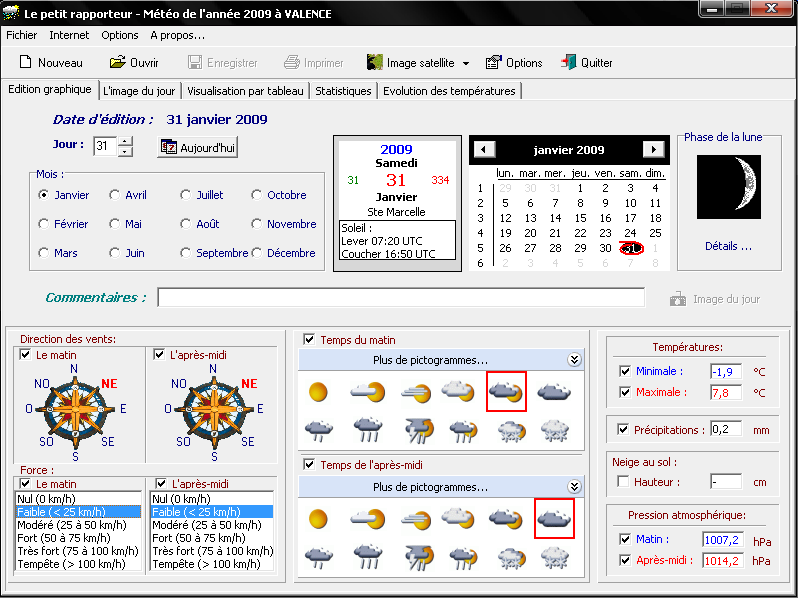Open the Image satellite dropdown arrow
The width and height of the screenshot is (798, 598).
point(466,64)
